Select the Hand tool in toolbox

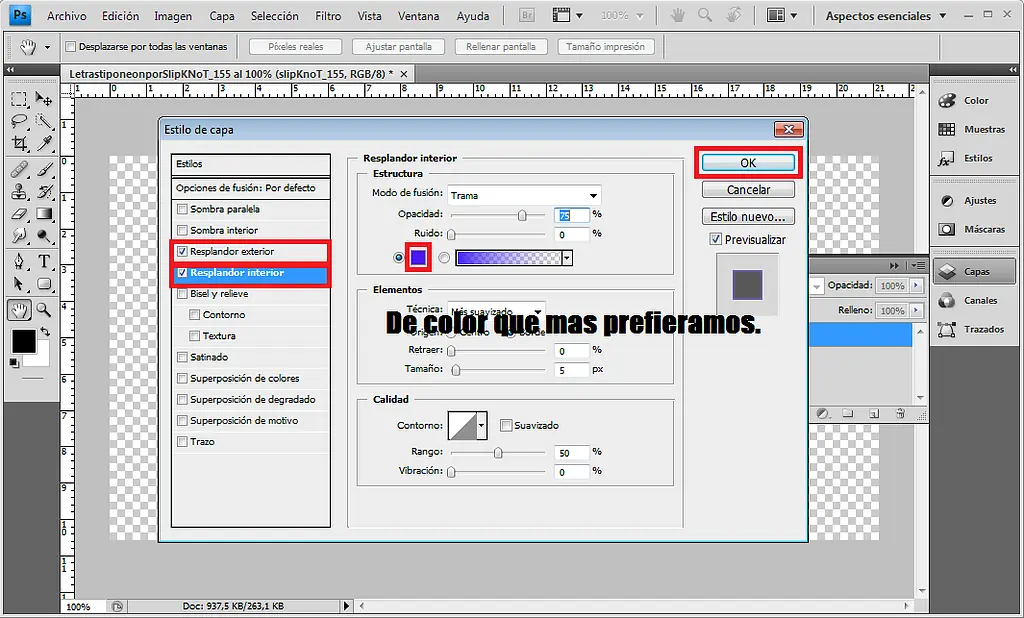[19, 310]
